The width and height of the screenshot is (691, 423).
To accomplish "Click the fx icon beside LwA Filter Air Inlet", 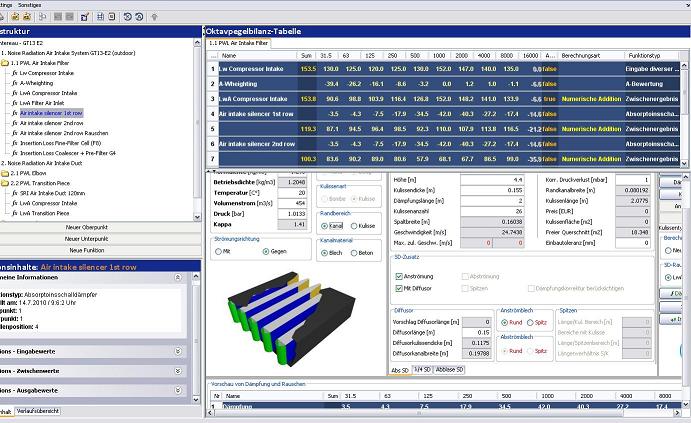I will click(x=17, y=103).
